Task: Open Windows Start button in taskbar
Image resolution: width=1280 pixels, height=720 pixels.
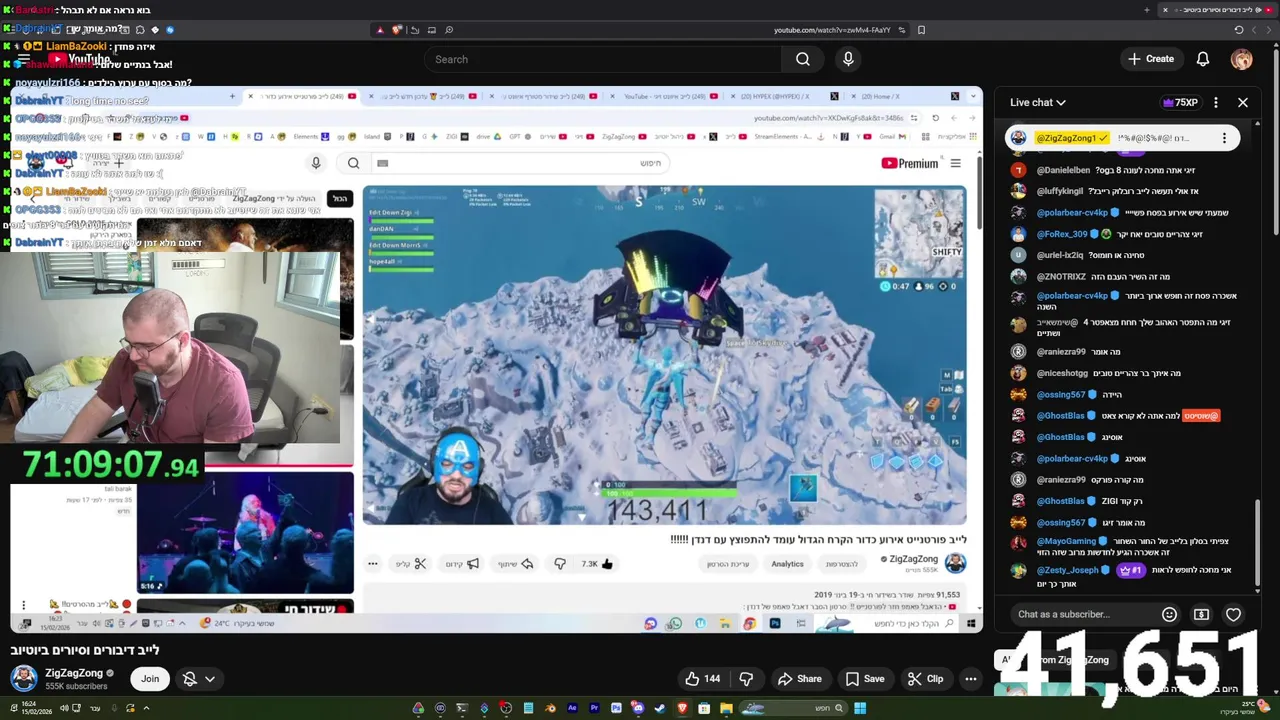Action: [860, 709]
